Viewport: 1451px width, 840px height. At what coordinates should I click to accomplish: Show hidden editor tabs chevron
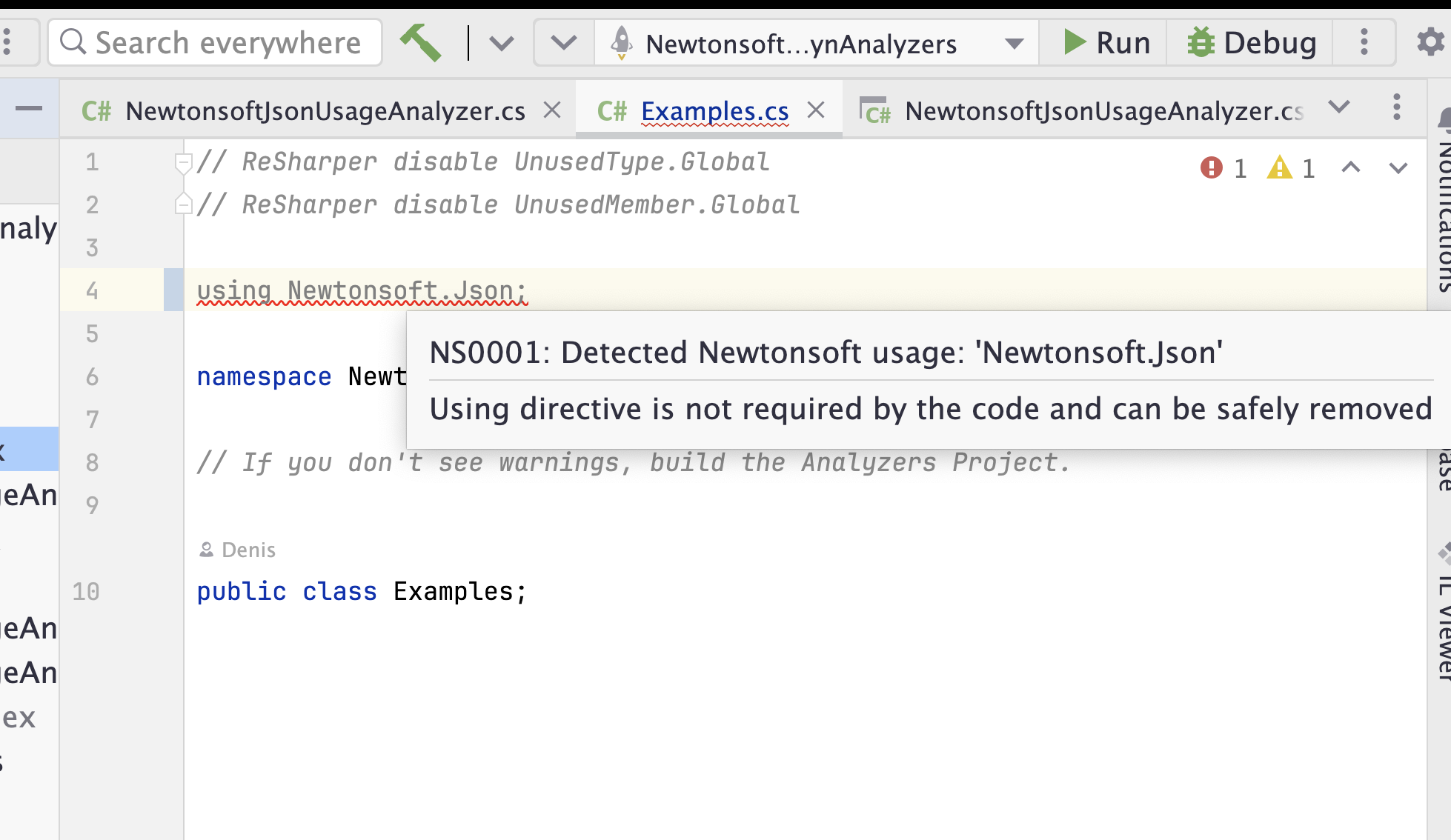(1338, 107)
